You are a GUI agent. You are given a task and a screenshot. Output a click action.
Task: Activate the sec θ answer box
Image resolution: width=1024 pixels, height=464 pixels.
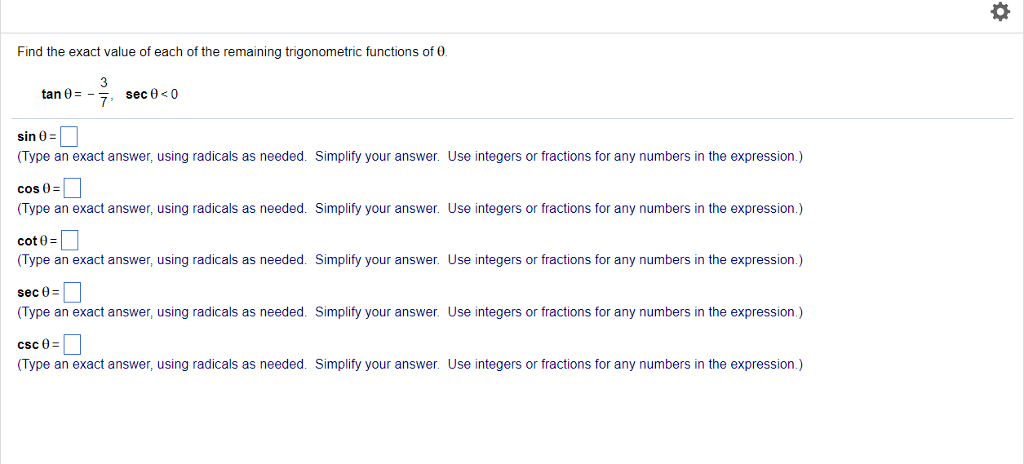[x=72, y=292]
